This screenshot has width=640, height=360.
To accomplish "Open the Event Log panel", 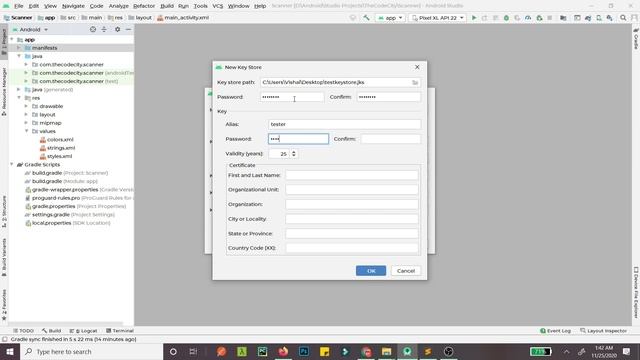I will click(x=555, y=331).
